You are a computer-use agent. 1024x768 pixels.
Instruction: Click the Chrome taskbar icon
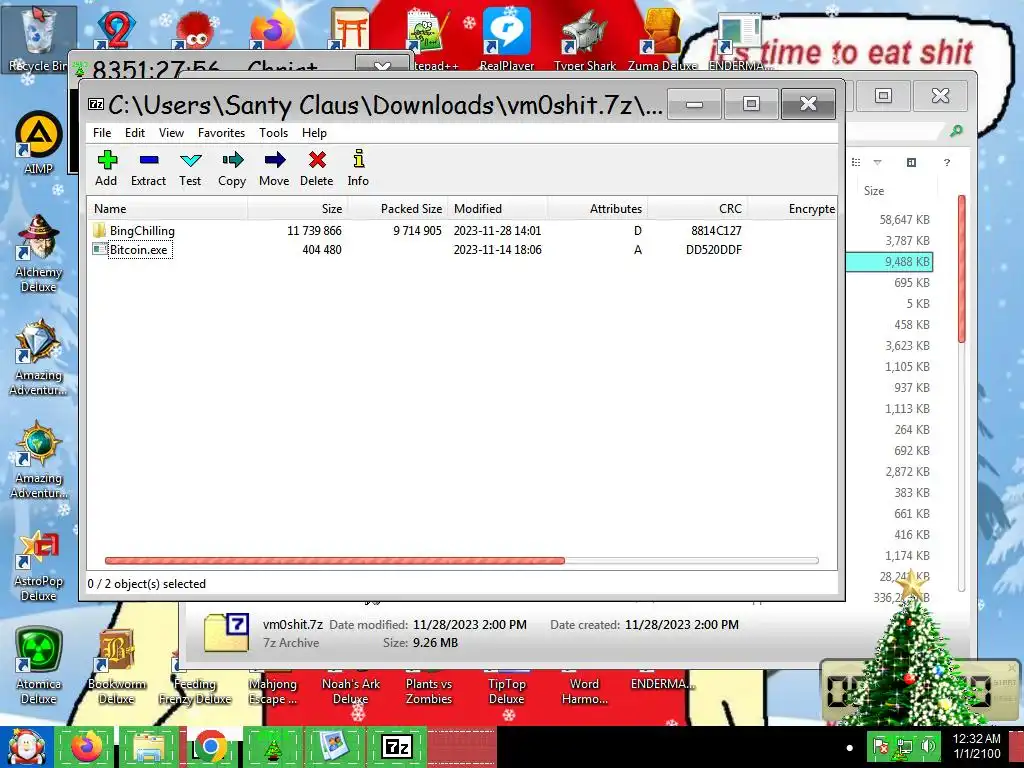coord(210,747)
